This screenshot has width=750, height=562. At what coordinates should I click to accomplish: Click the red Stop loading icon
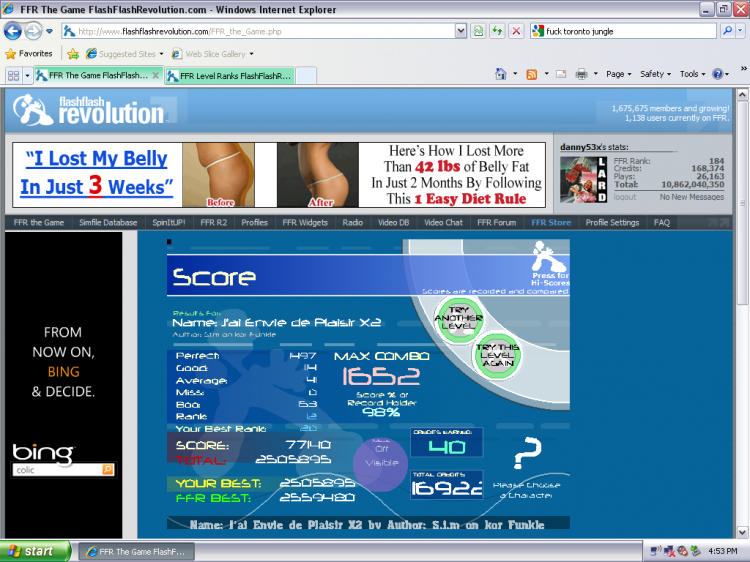(516, 32)
